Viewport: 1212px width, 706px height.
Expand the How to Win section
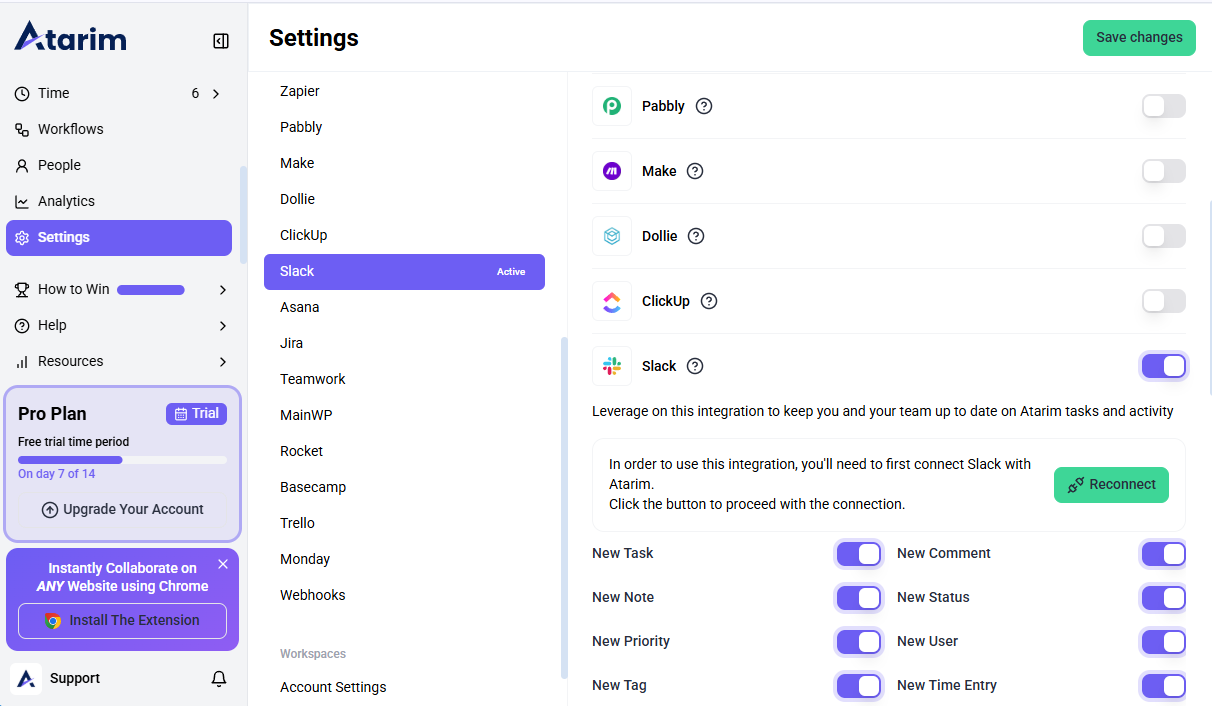click(222, 289)
